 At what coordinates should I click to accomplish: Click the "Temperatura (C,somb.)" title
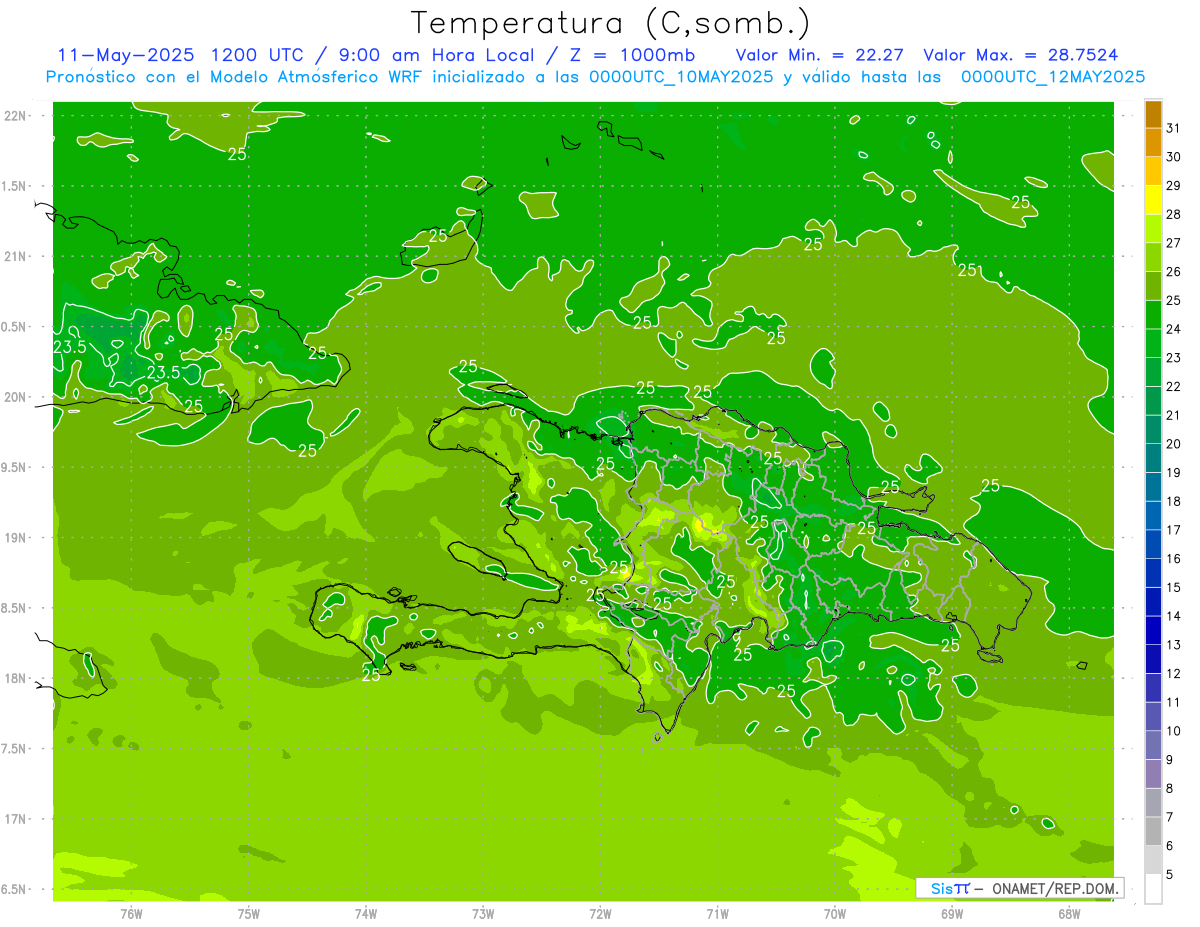[611, 24]
